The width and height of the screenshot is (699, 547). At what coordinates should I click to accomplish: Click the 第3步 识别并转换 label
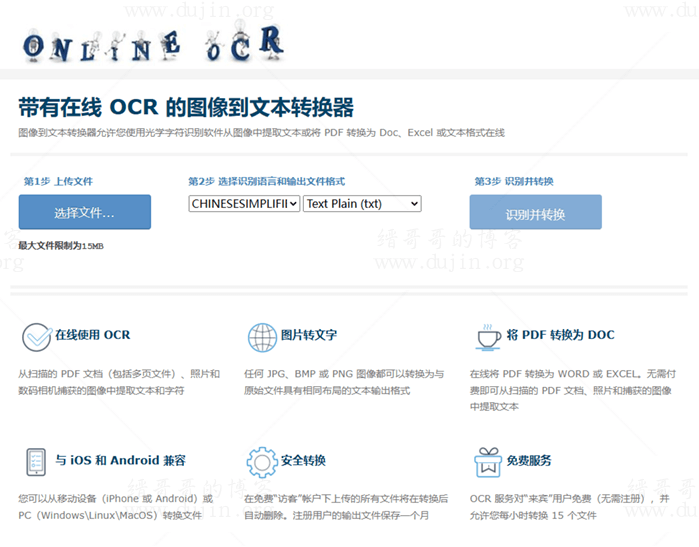pyautogui.click(x=514, y=181)
